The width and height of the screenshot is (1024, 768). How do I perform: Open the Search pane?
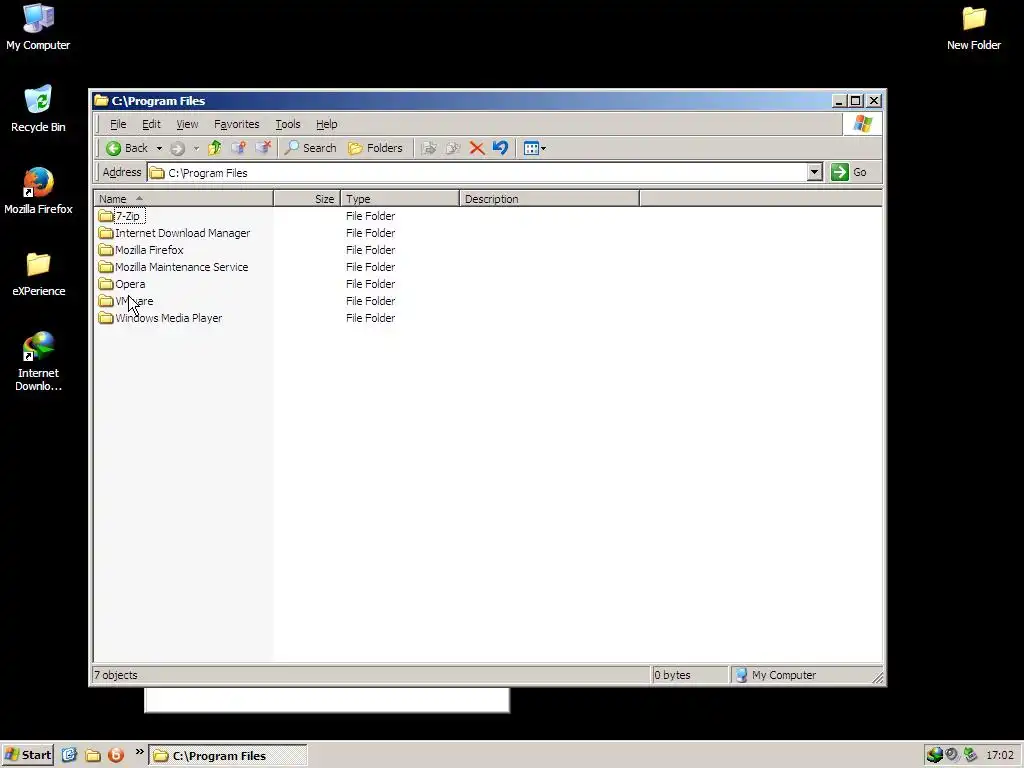[x=311, y=148]
